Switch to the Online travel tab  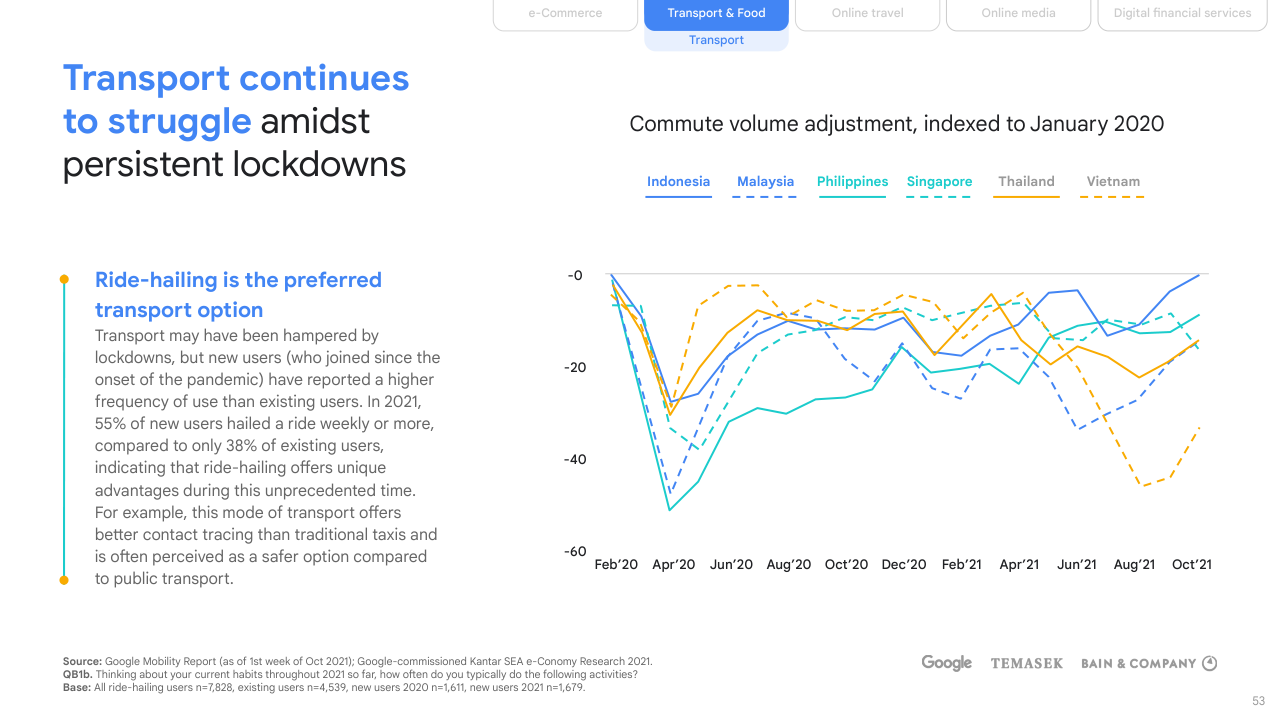click(867, 14)
